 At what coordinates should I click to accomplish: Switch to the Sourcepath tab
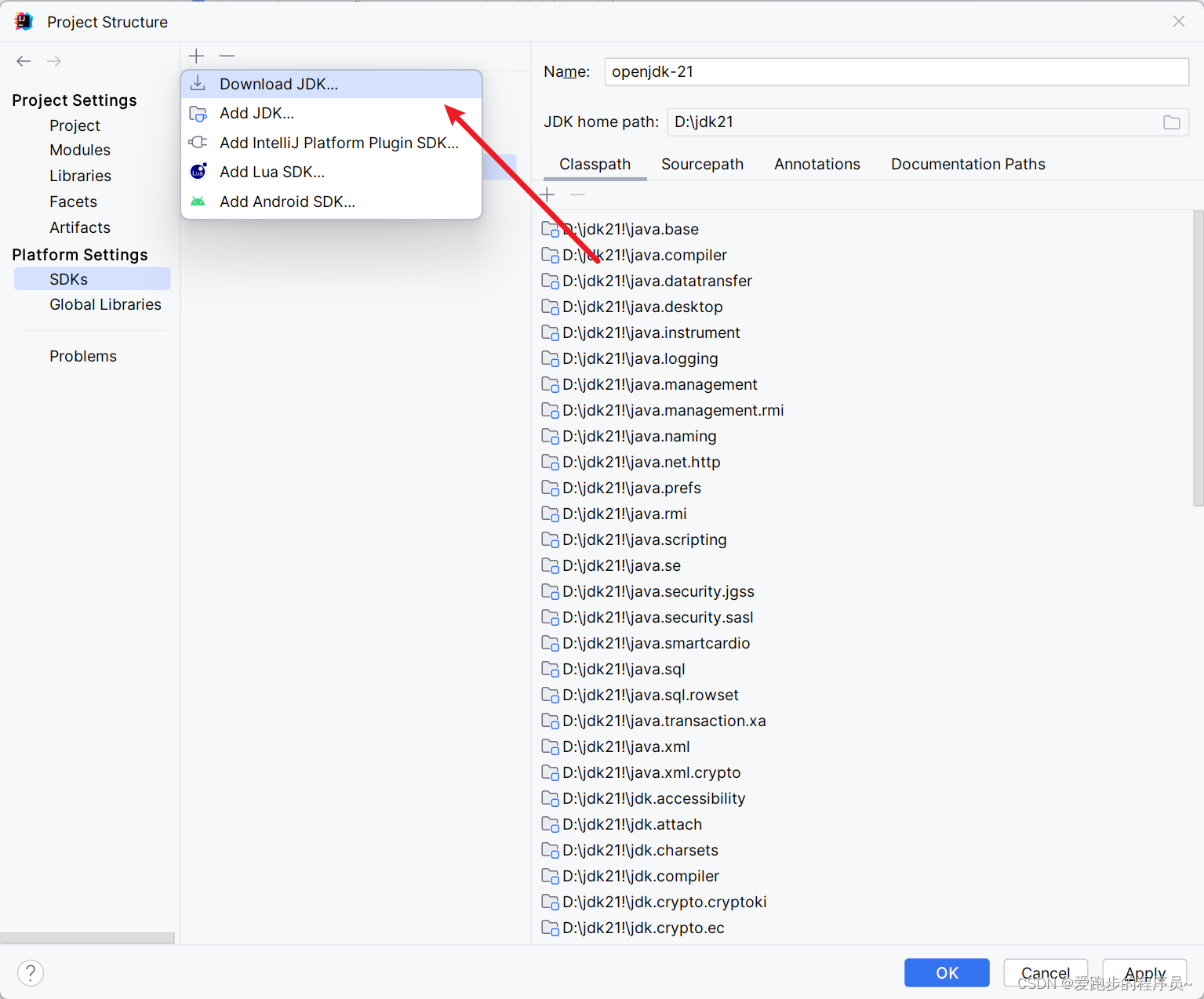[x=702, y=164]
